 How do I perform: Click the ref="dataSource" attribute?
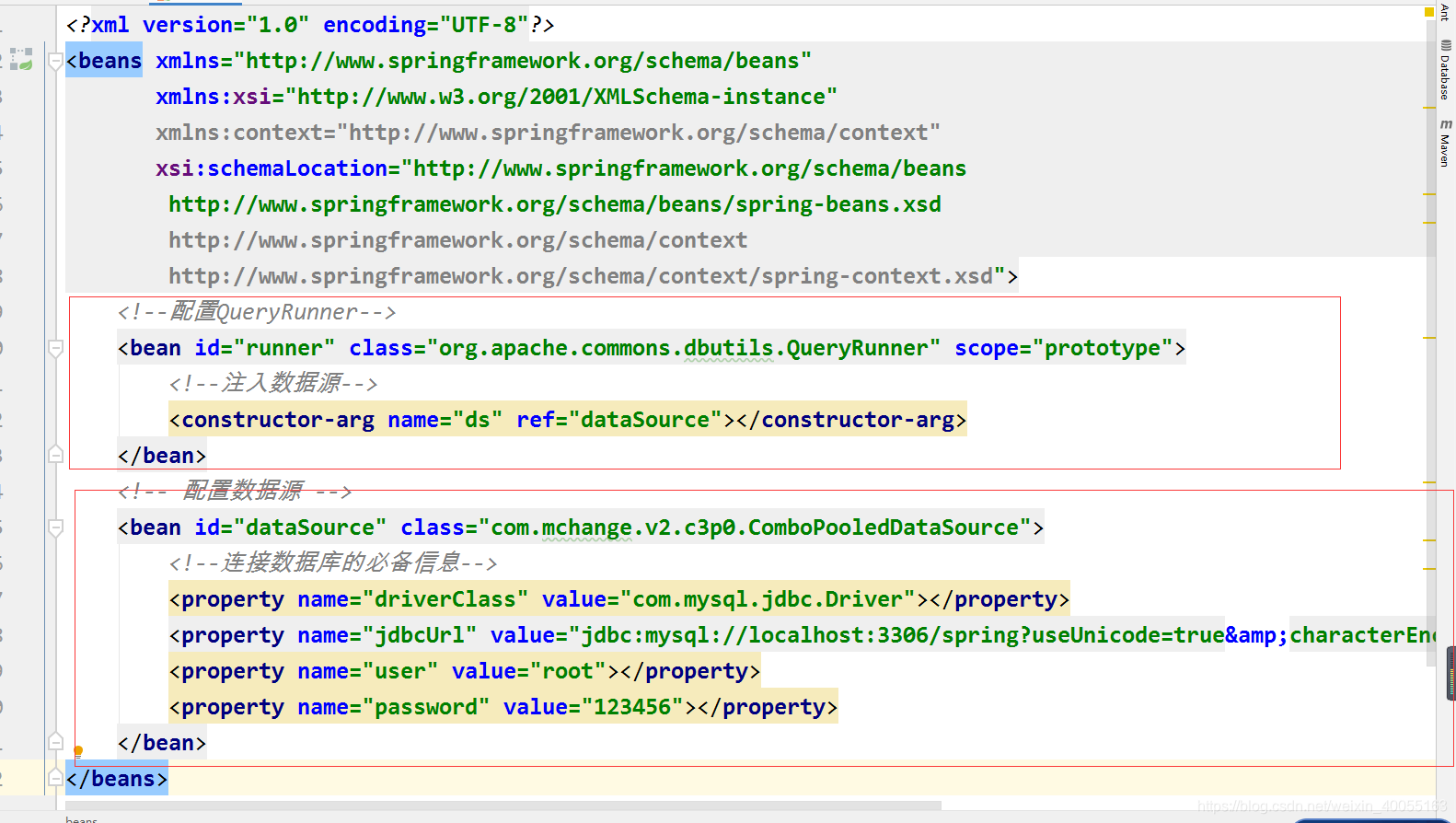click(619, 420)
